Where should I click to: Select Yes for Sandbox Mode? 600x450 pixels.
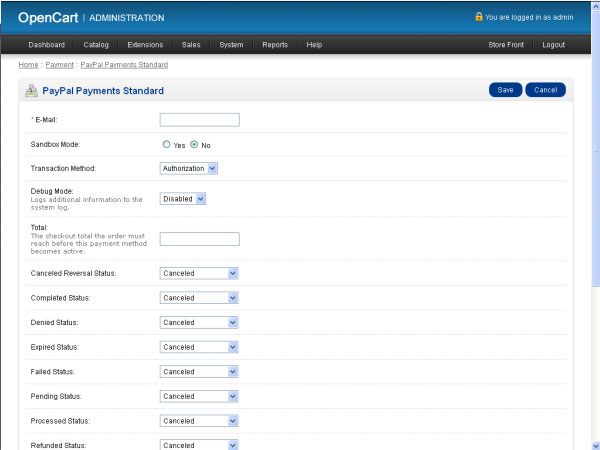167,144
